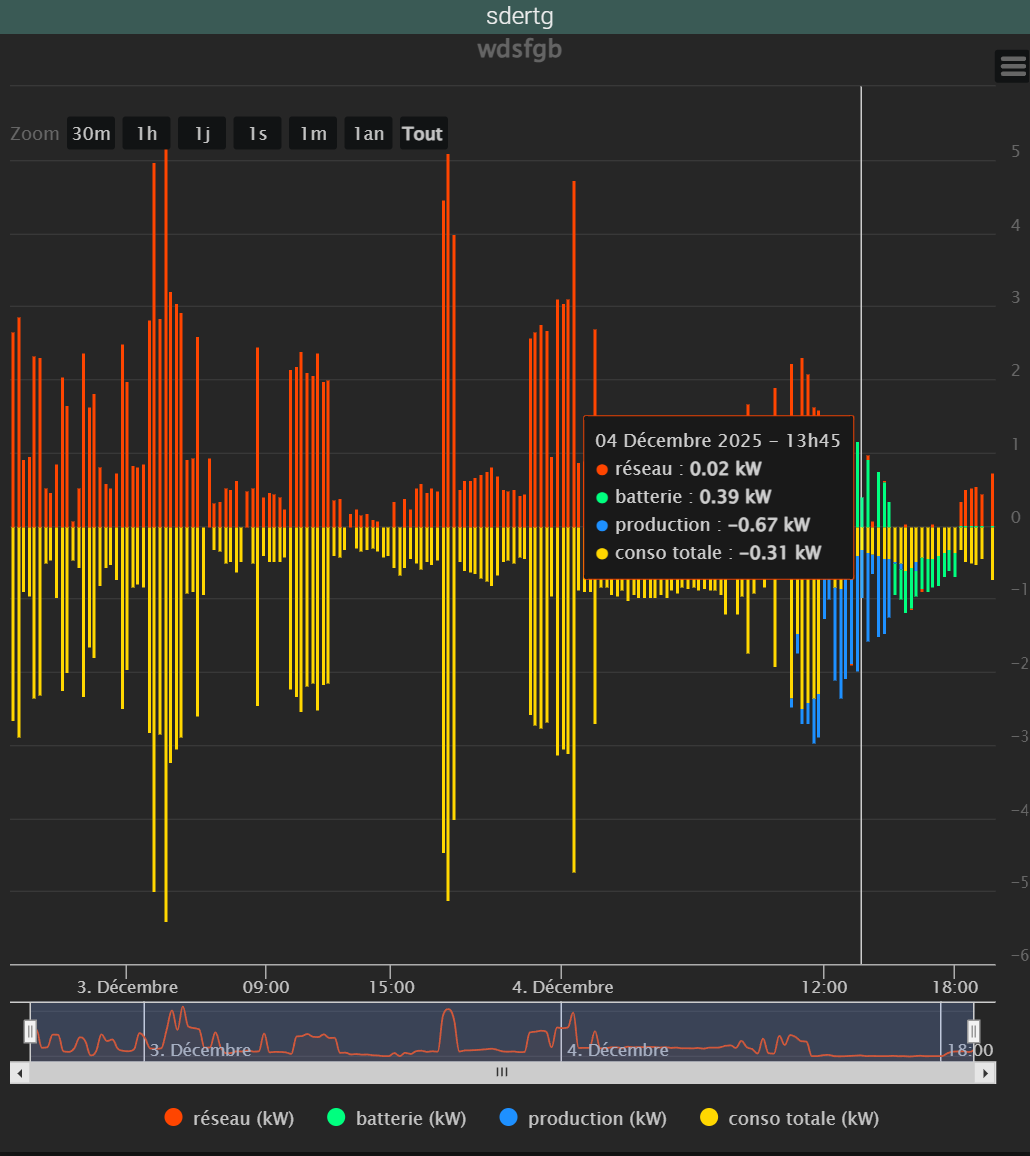The image size is (1030, 1156).
Task: Set zoom range to 1an
Action: (x=369, y=134)
